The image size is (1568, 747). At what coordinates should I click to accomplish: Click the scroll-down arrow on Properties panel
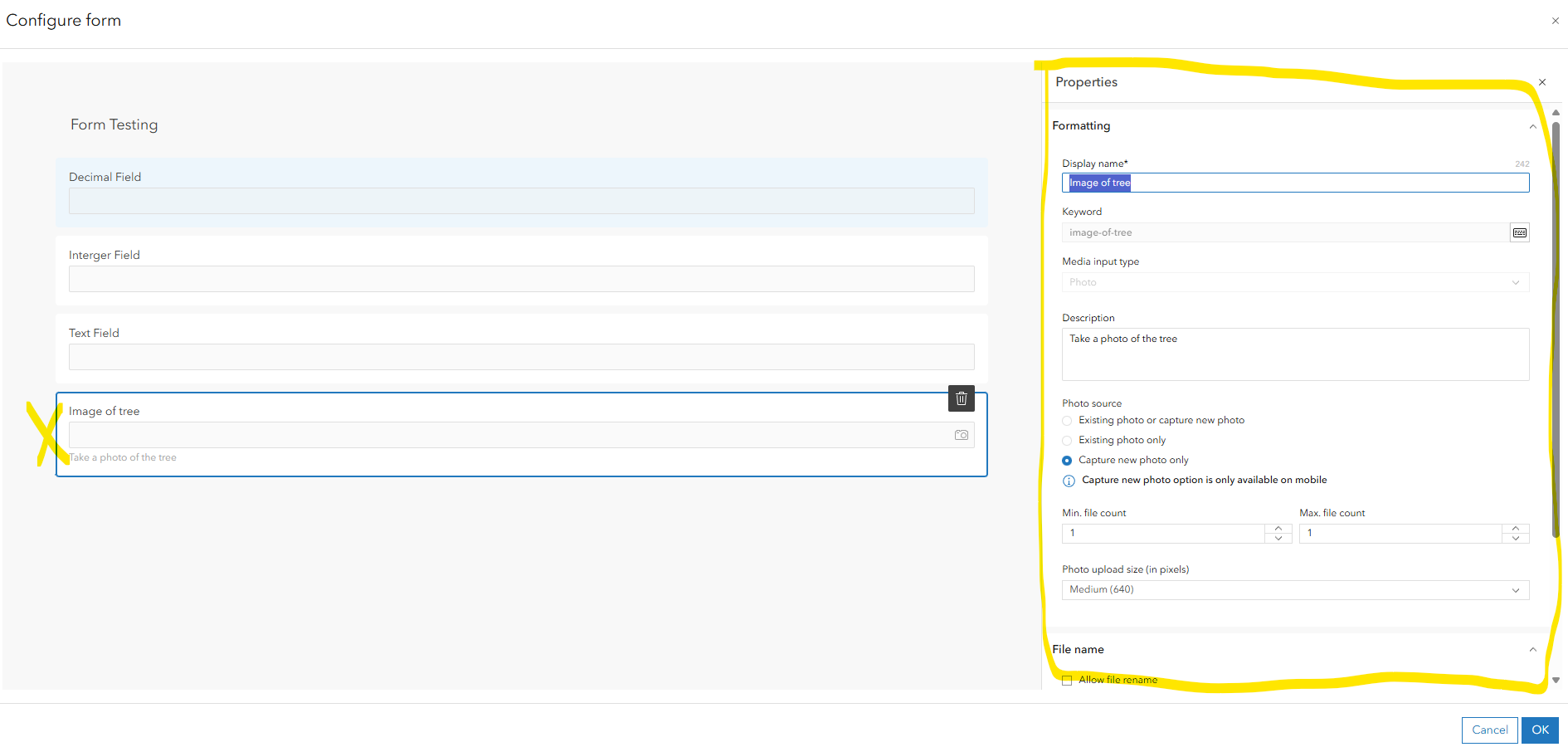click(1555, 679)
